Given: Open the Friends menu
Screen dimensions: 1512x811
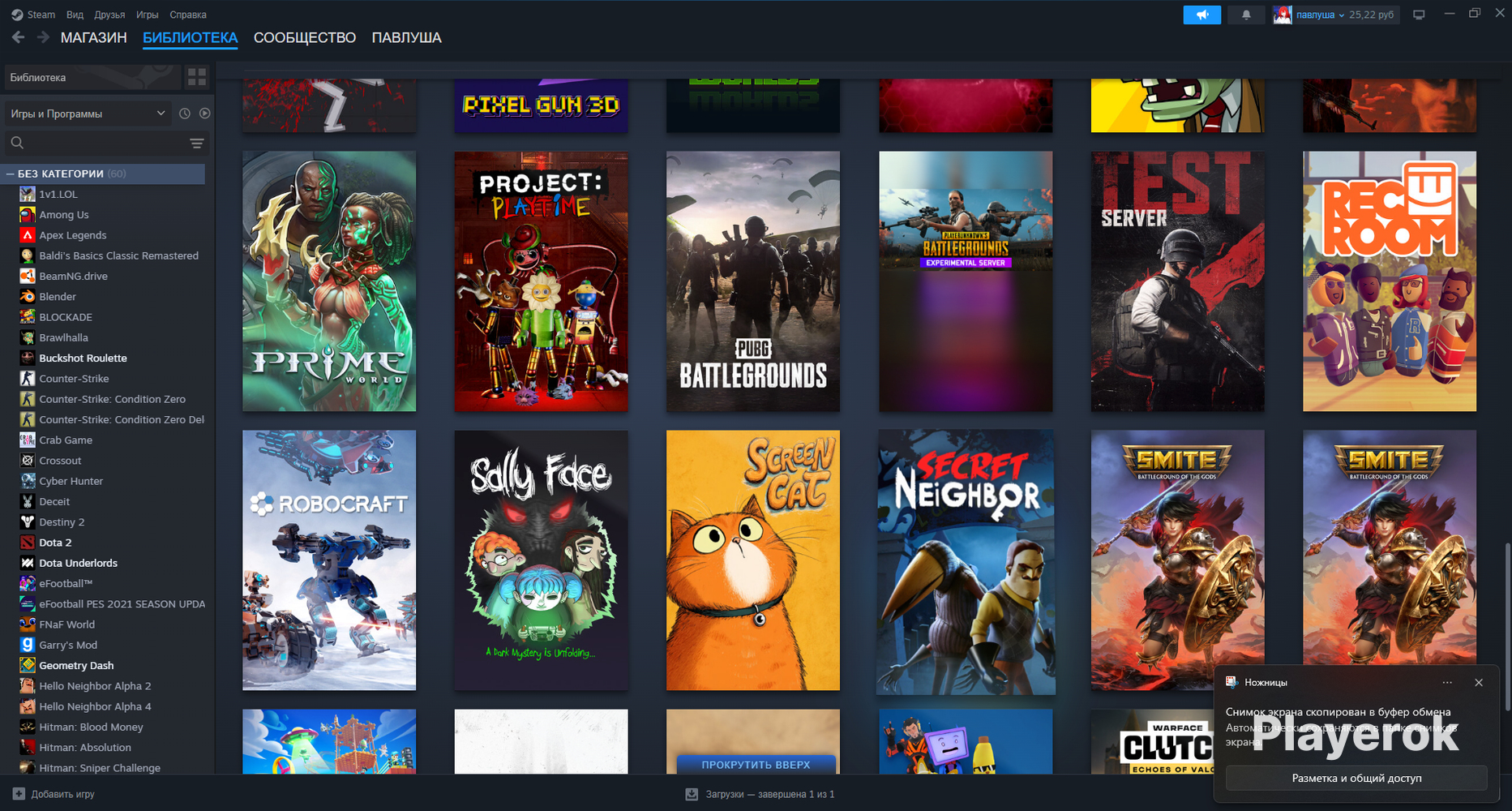Looking at the screenshot, I should 109,15.
